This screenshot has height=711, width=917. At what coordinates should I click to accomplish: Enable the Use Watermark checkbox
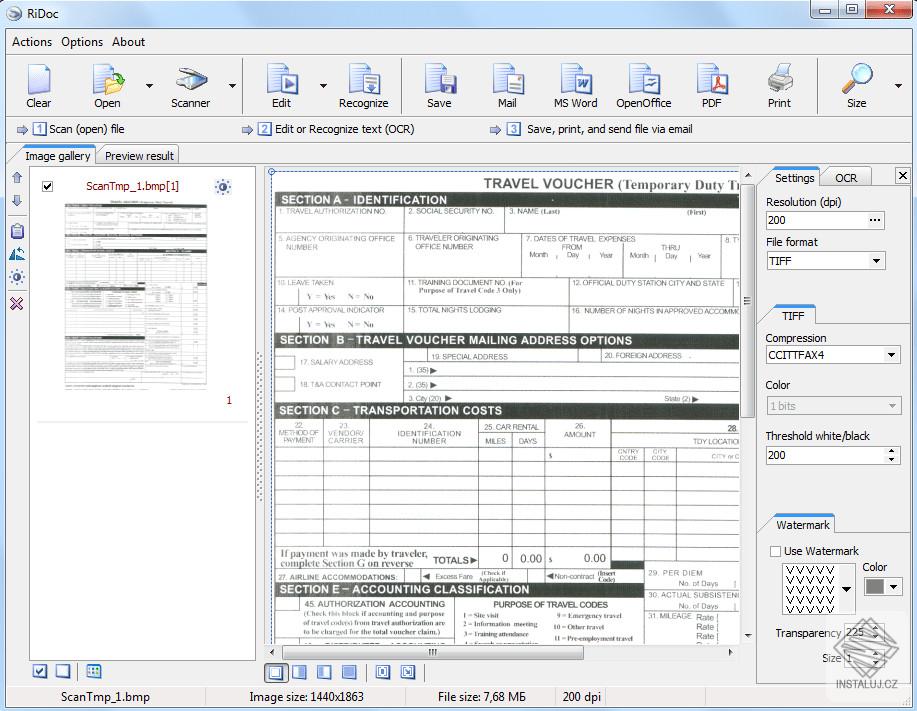(776, 551)
